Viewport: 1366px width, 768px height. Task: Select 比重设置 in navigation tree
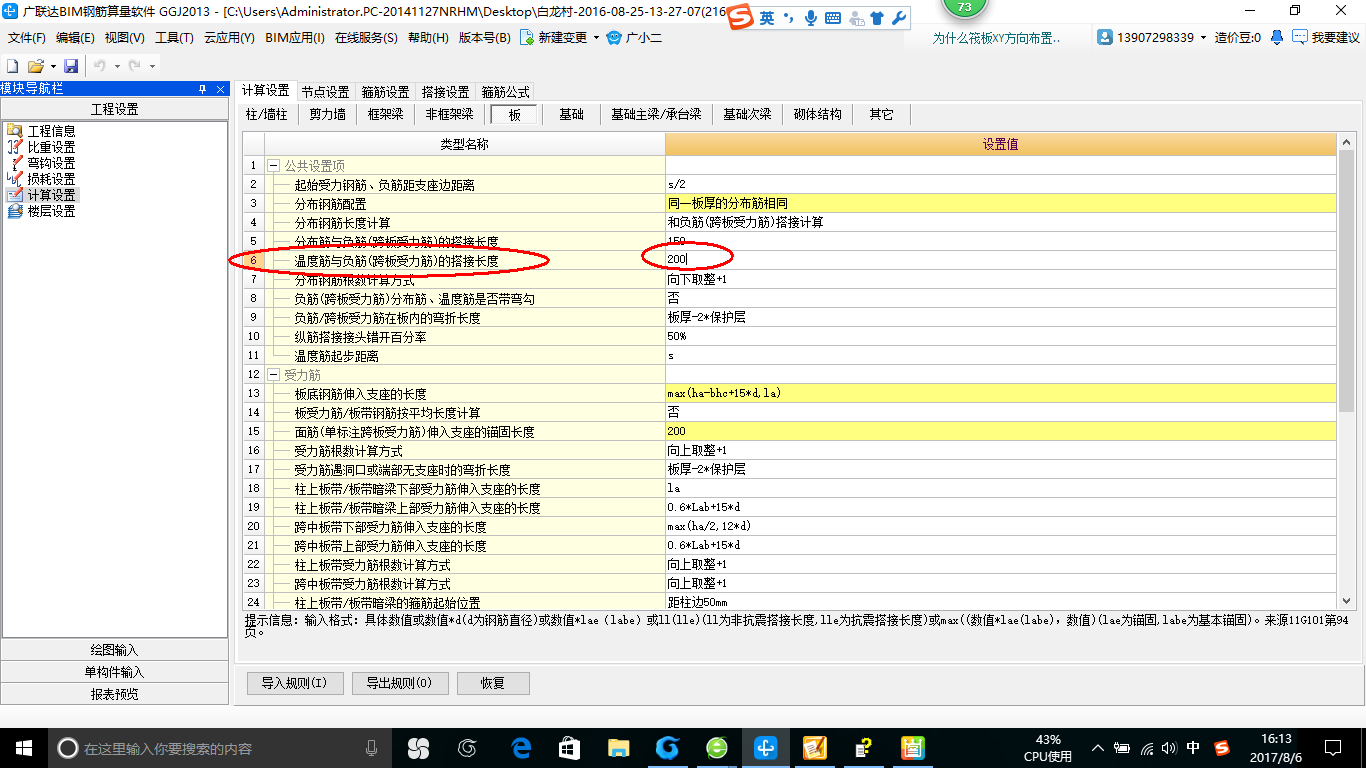coord(50,147)
